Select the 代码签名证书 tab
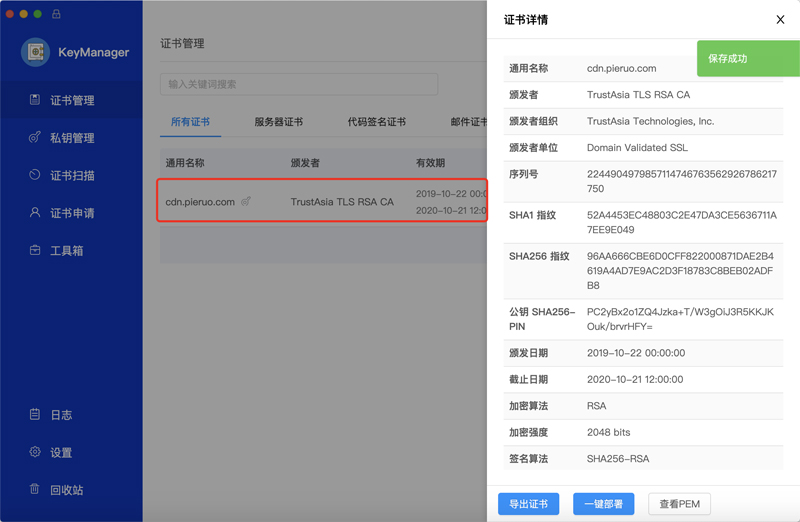800x522 pixels. (376, 122)
